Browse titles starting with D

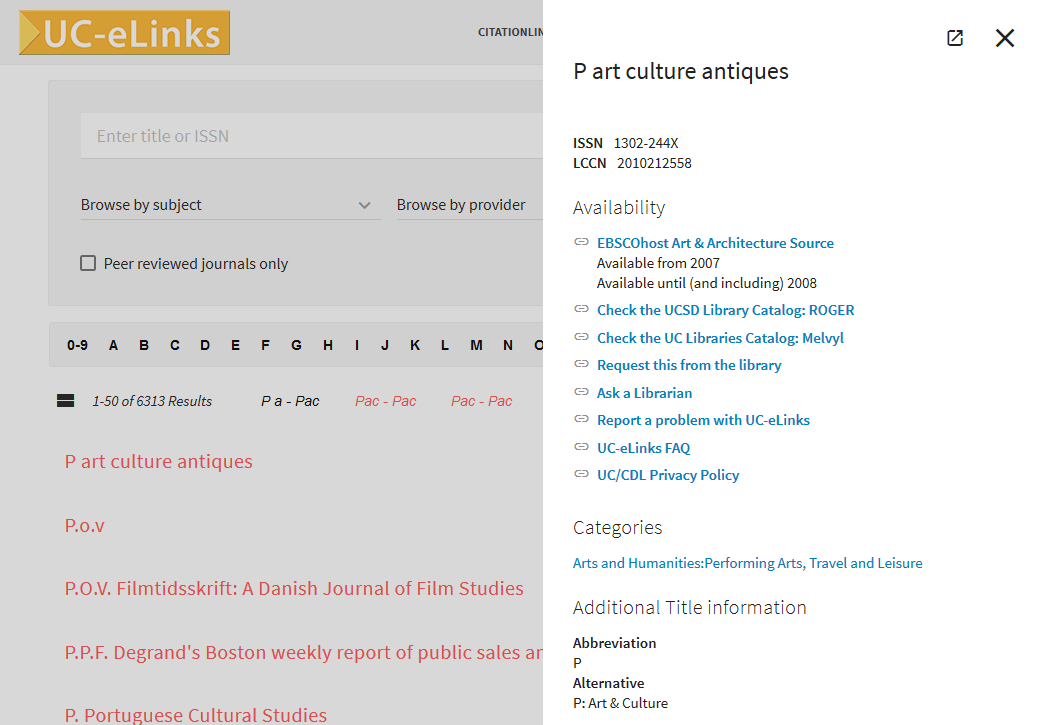[205, 345]
